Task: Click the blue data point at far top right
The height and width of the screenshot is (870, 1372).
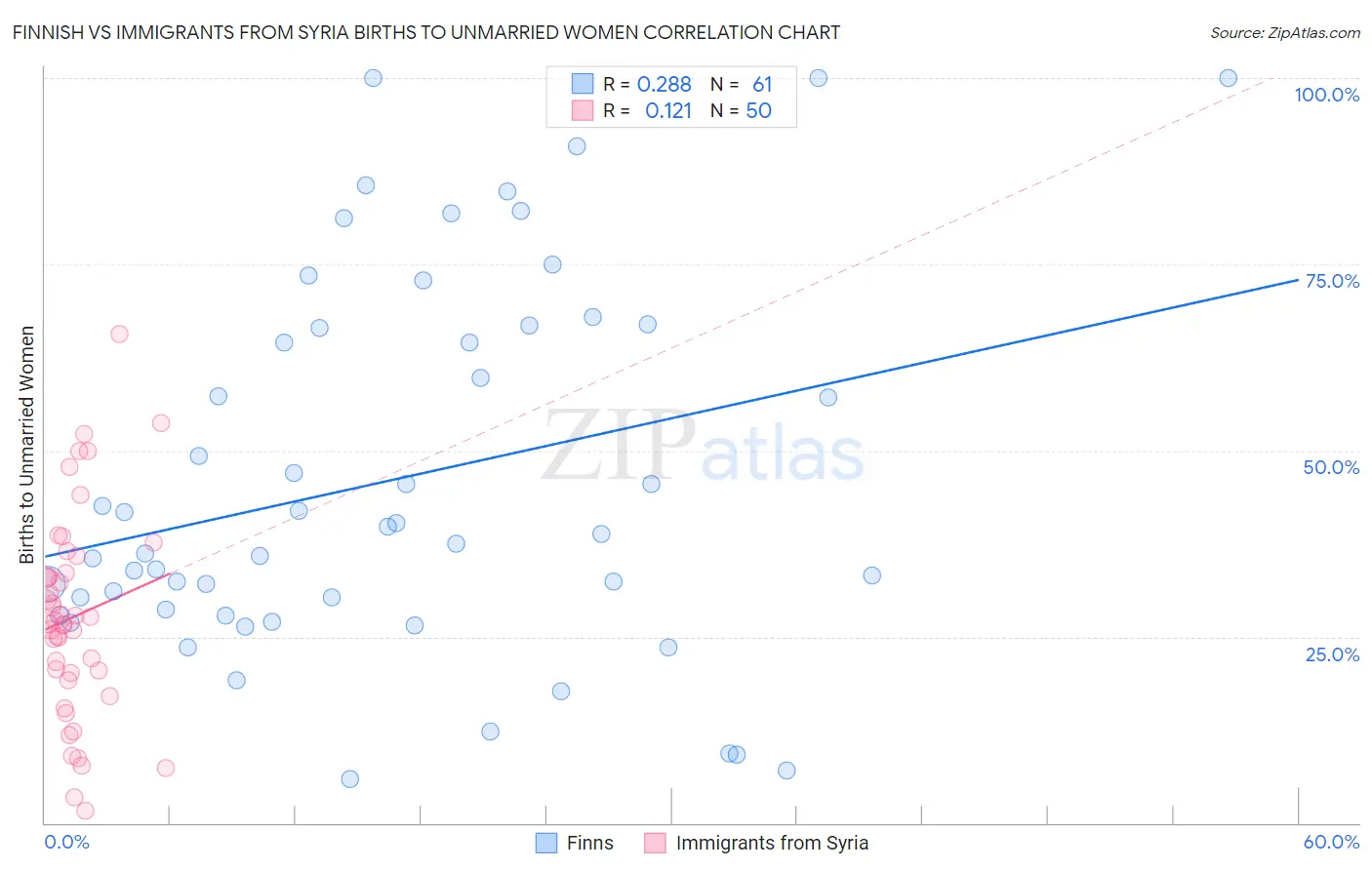Action: [1229, 78]
